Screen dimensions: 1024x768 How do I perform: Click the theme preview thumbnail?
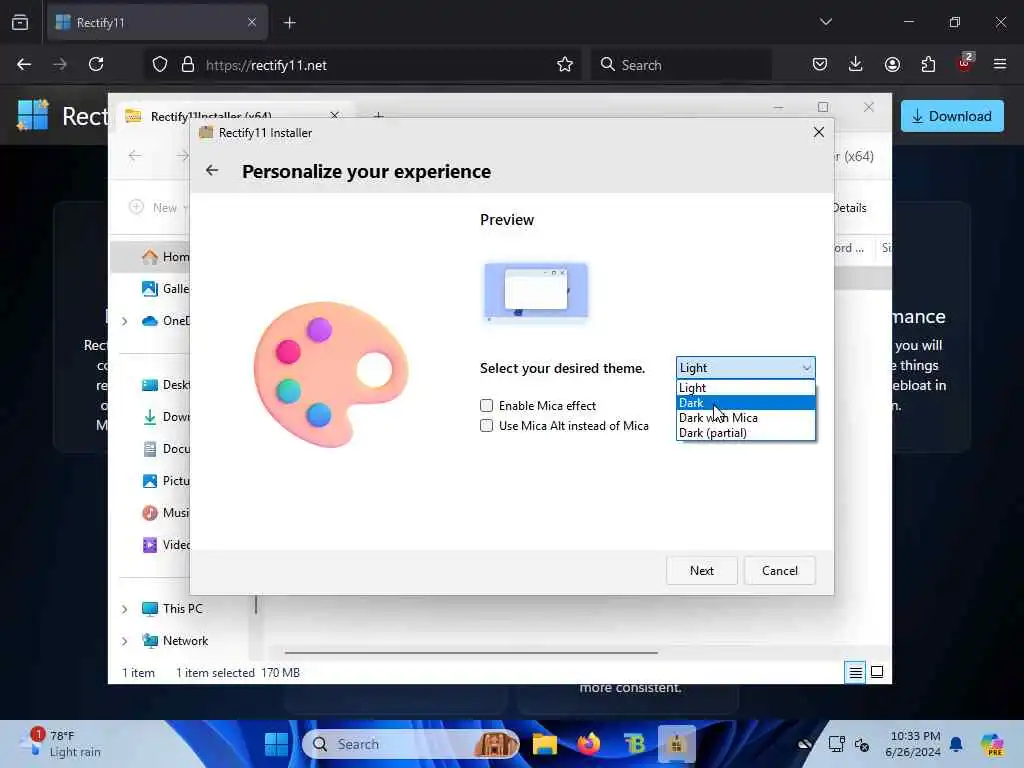[x=536, y=291]
